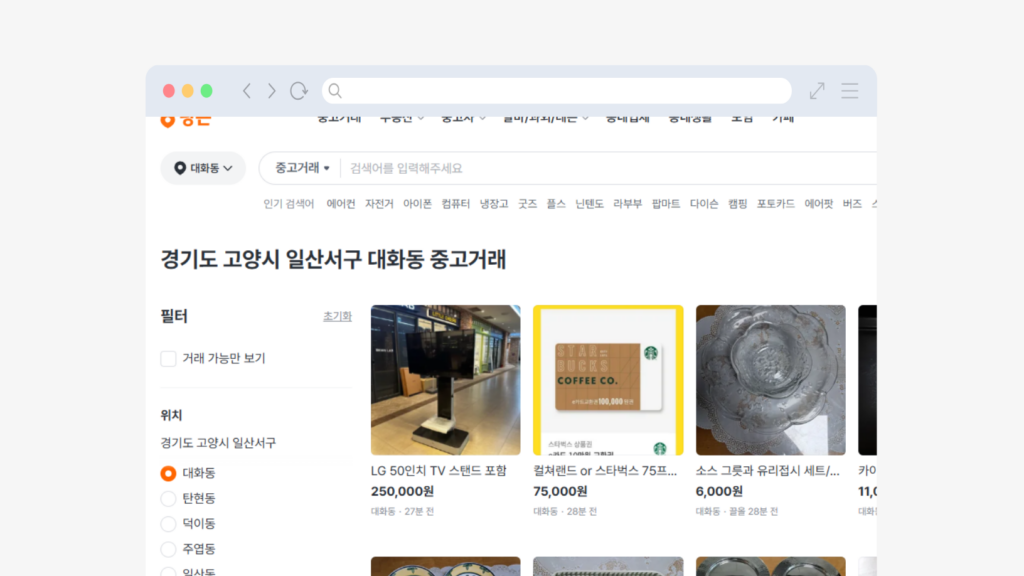Open the LG TV stand listing photo
Image resolution: width=1024 pixels, height=576 pixels.
click(445, 380)
